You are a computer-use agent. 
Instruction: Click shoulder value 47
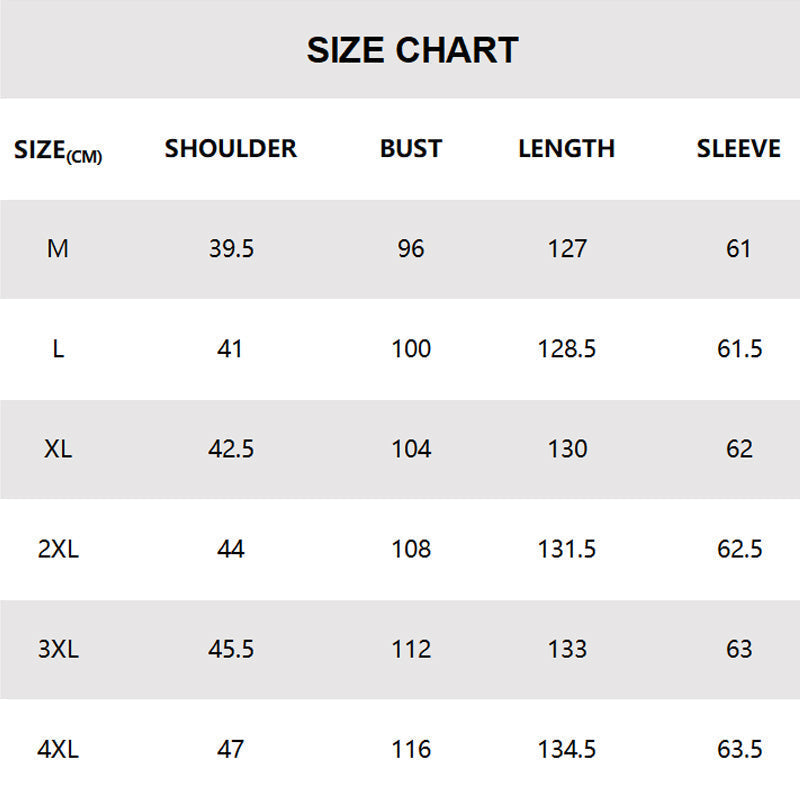(230, 749)
